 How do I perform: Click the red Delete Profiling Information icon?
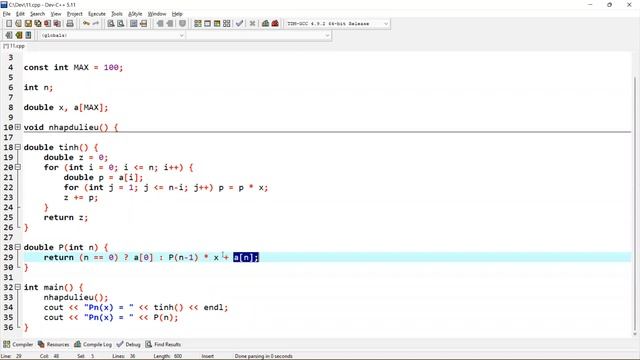pyautogui.click(x=275, y=24)
